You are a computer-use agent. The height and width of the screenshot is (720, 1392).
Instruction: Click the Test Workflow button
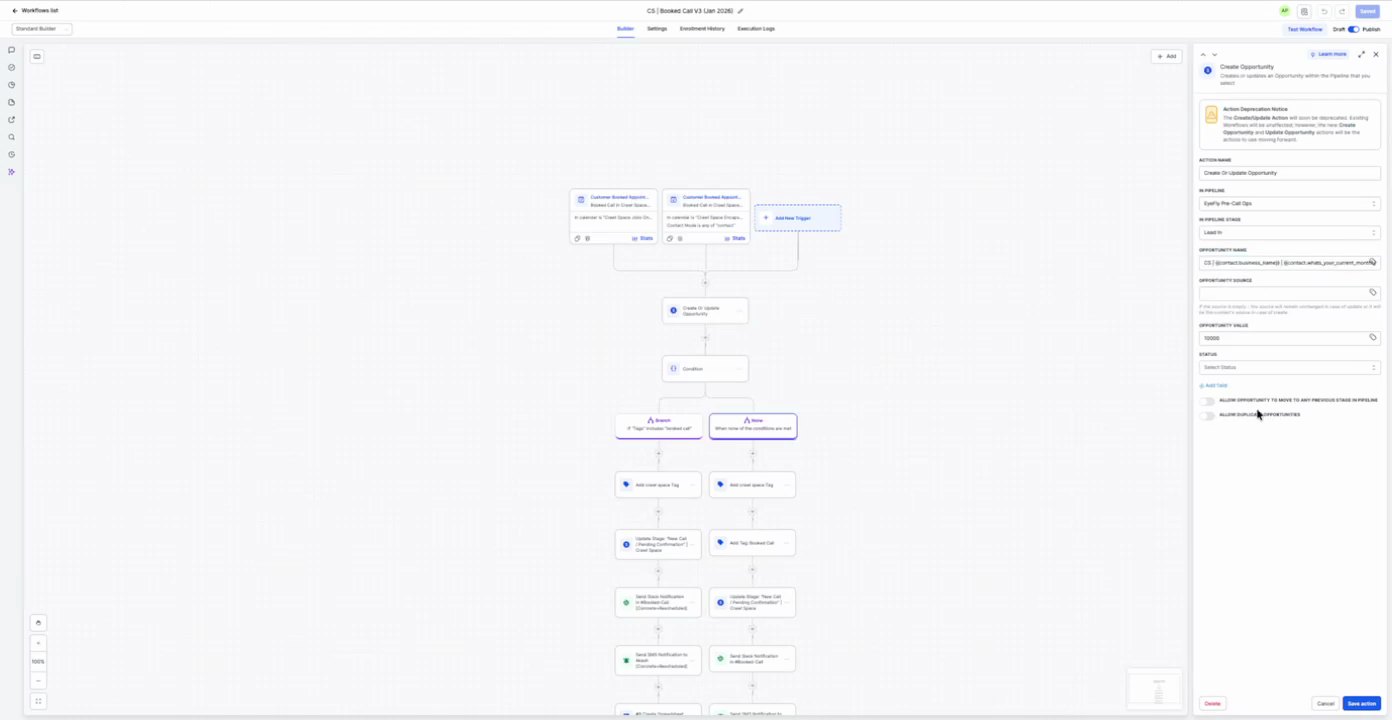(1304, 29)
